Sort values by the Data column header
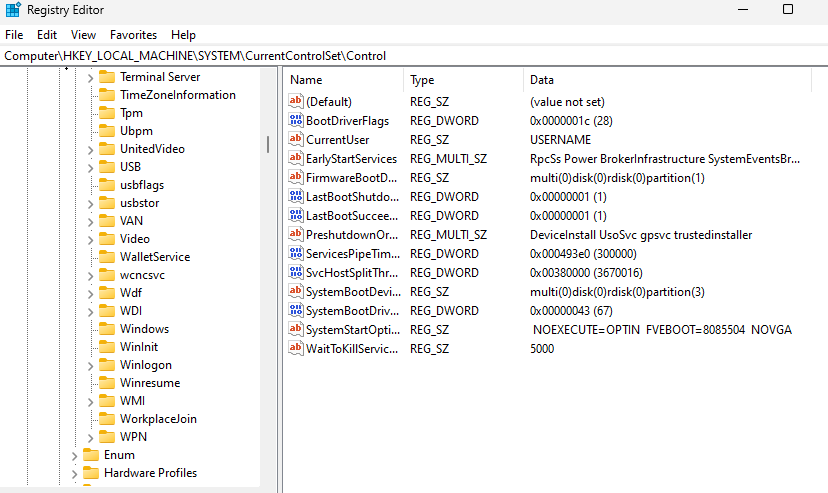 pyautogui.click(x=668, y=80)
